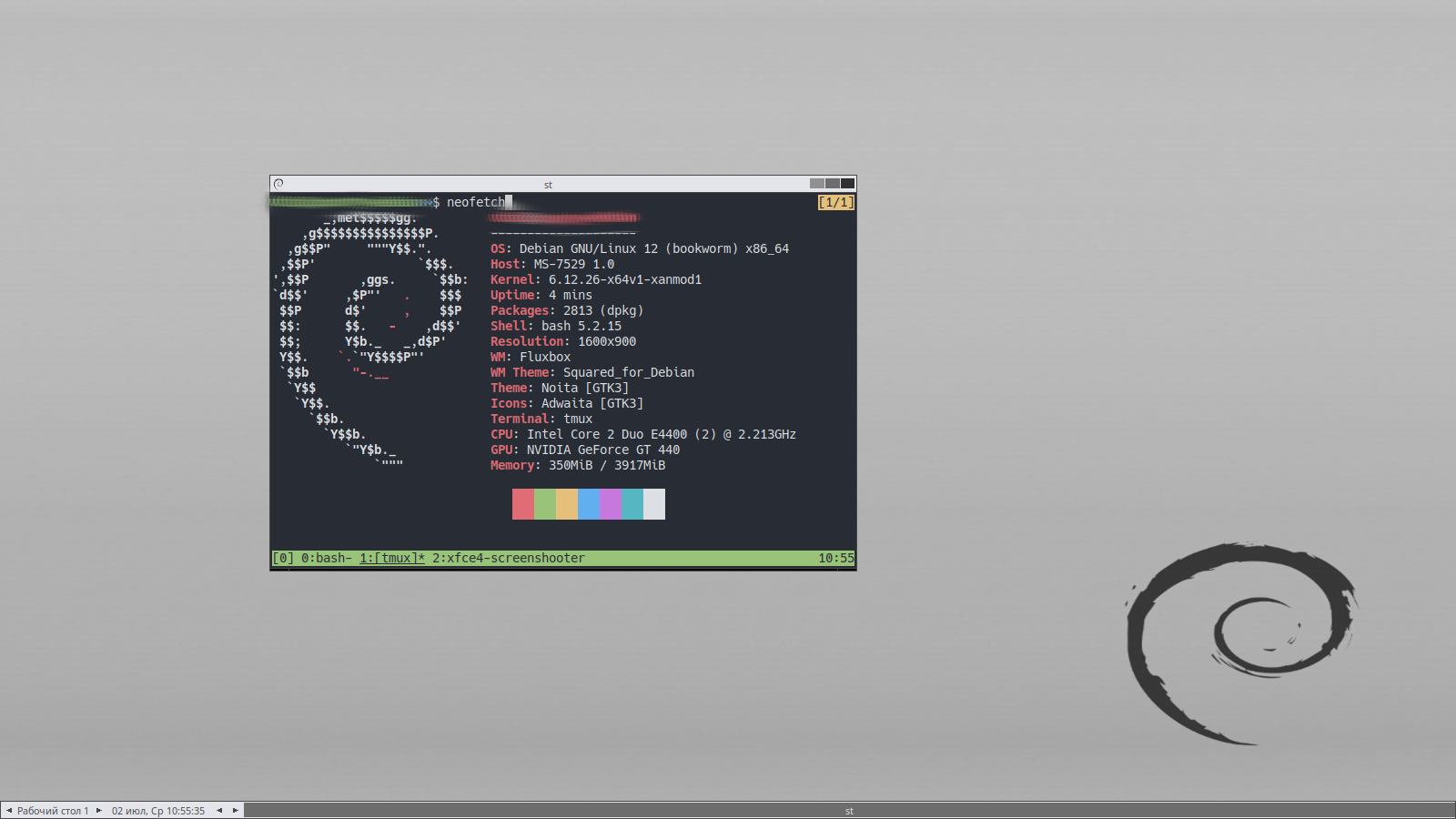Click next window arrow after the clock

pyautogui.click(x=235, y=811)
